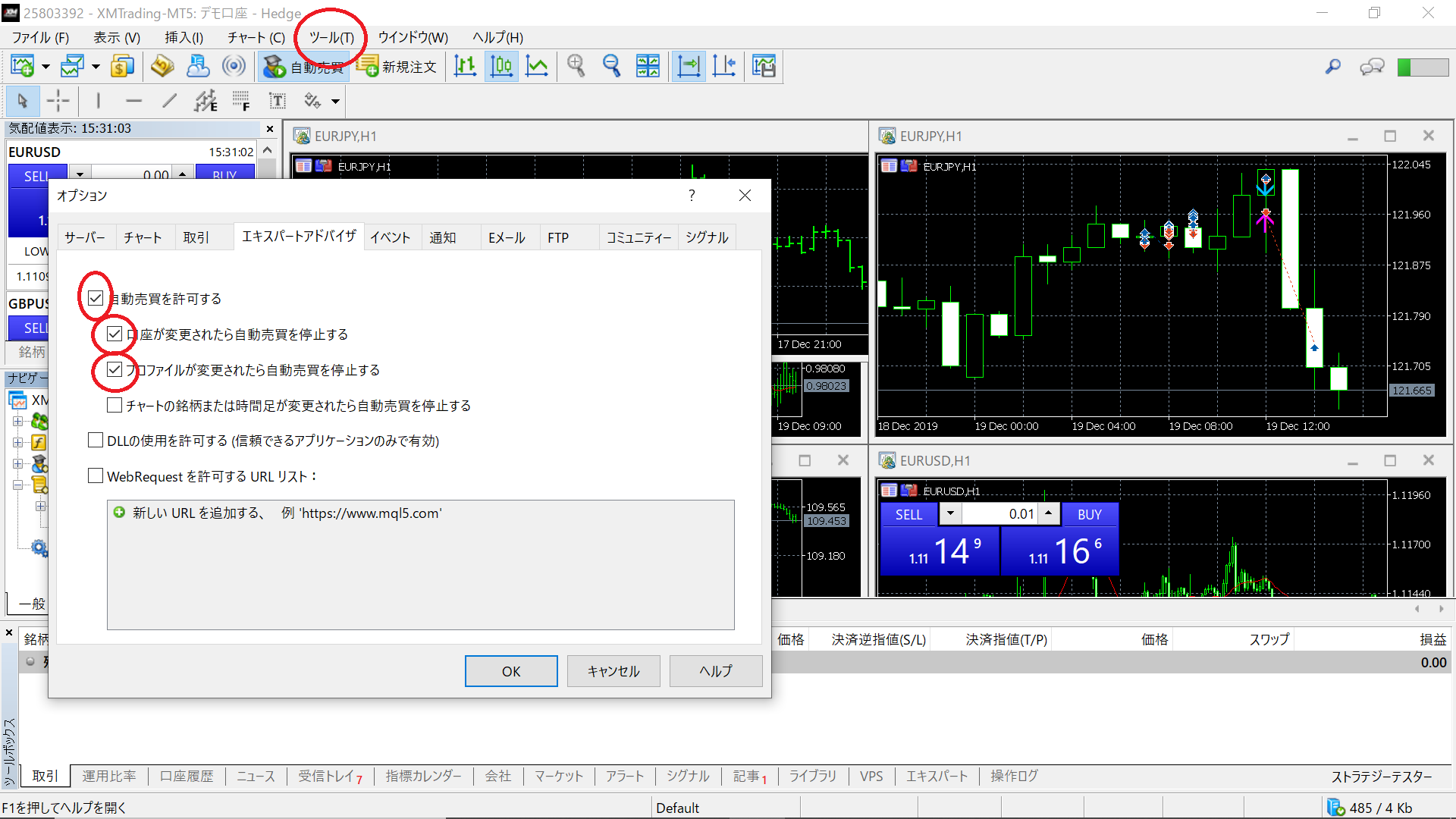This screenshot has width=1456, height=819.
Task: Open the 口座履歴 tab in the toolbox
Action: click(187, 776)
